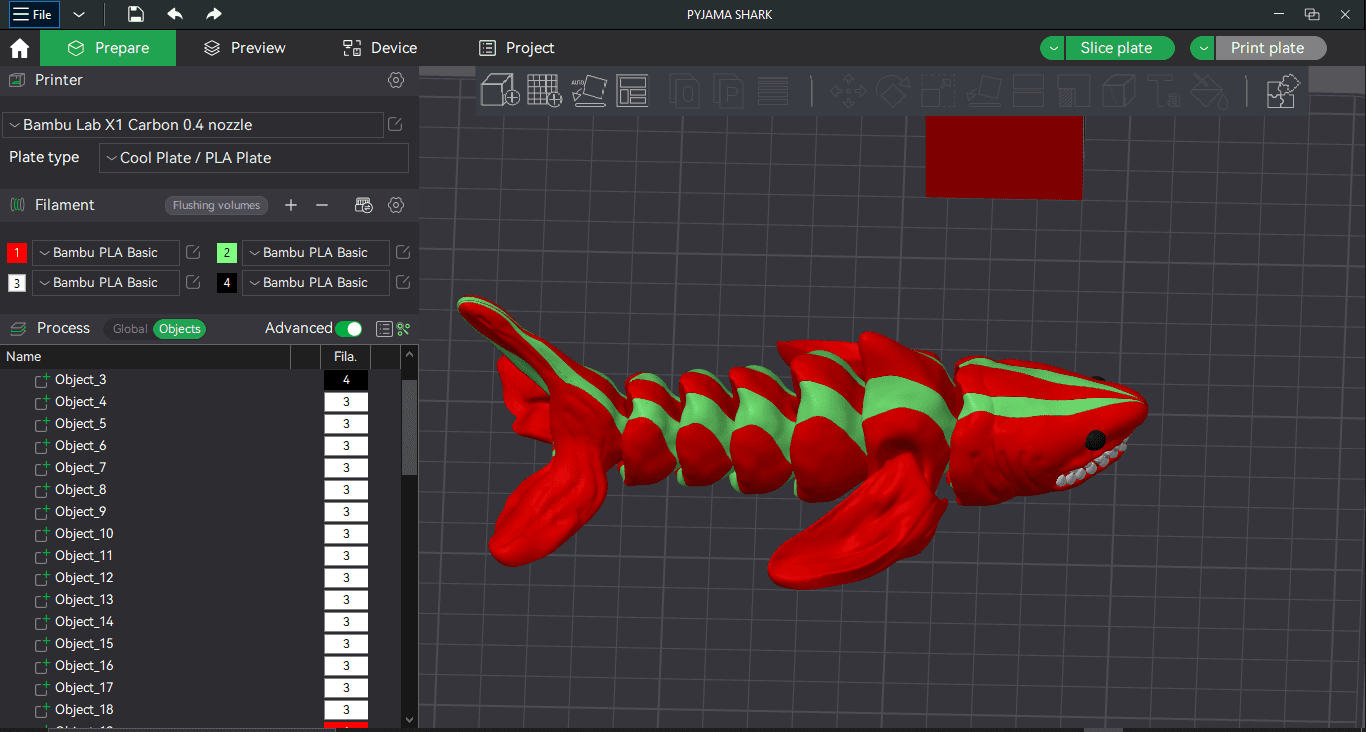Viewport: 1366px width, 732px height.
Task: Switch to the Device tab
Action: [x=380, y=48]
